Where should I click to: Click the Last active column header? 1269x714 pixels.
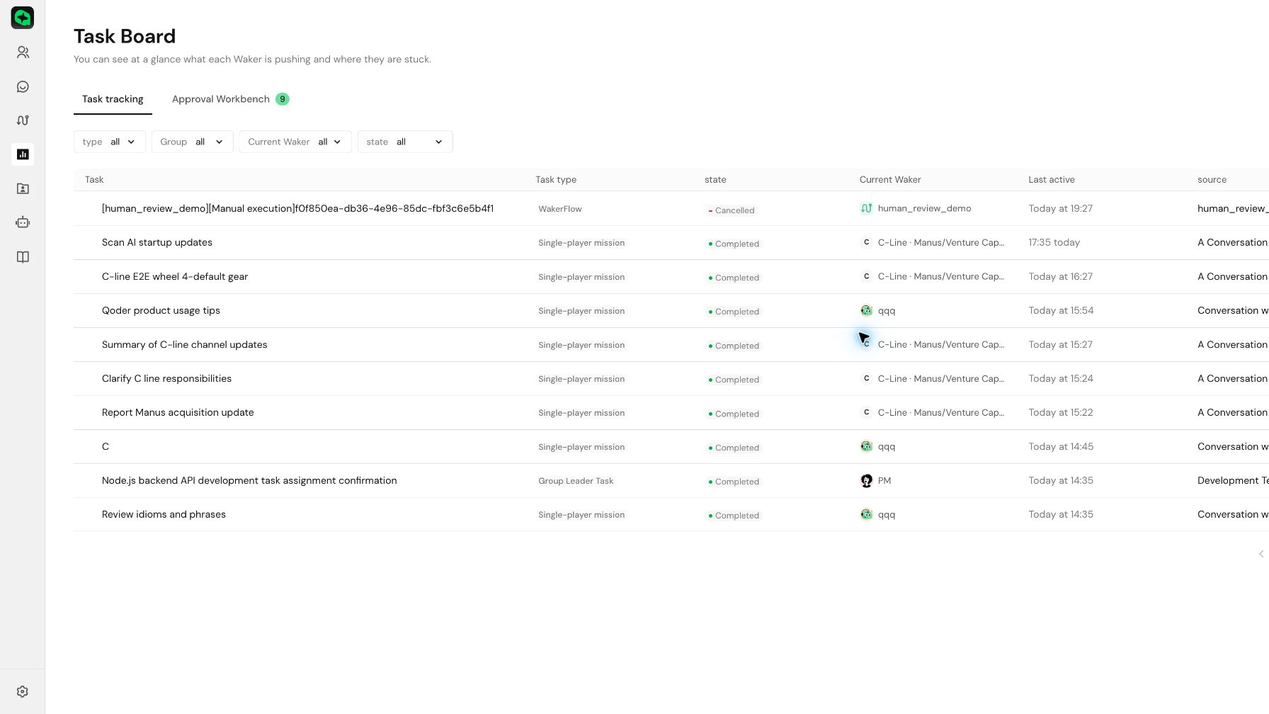(1051, 180)
